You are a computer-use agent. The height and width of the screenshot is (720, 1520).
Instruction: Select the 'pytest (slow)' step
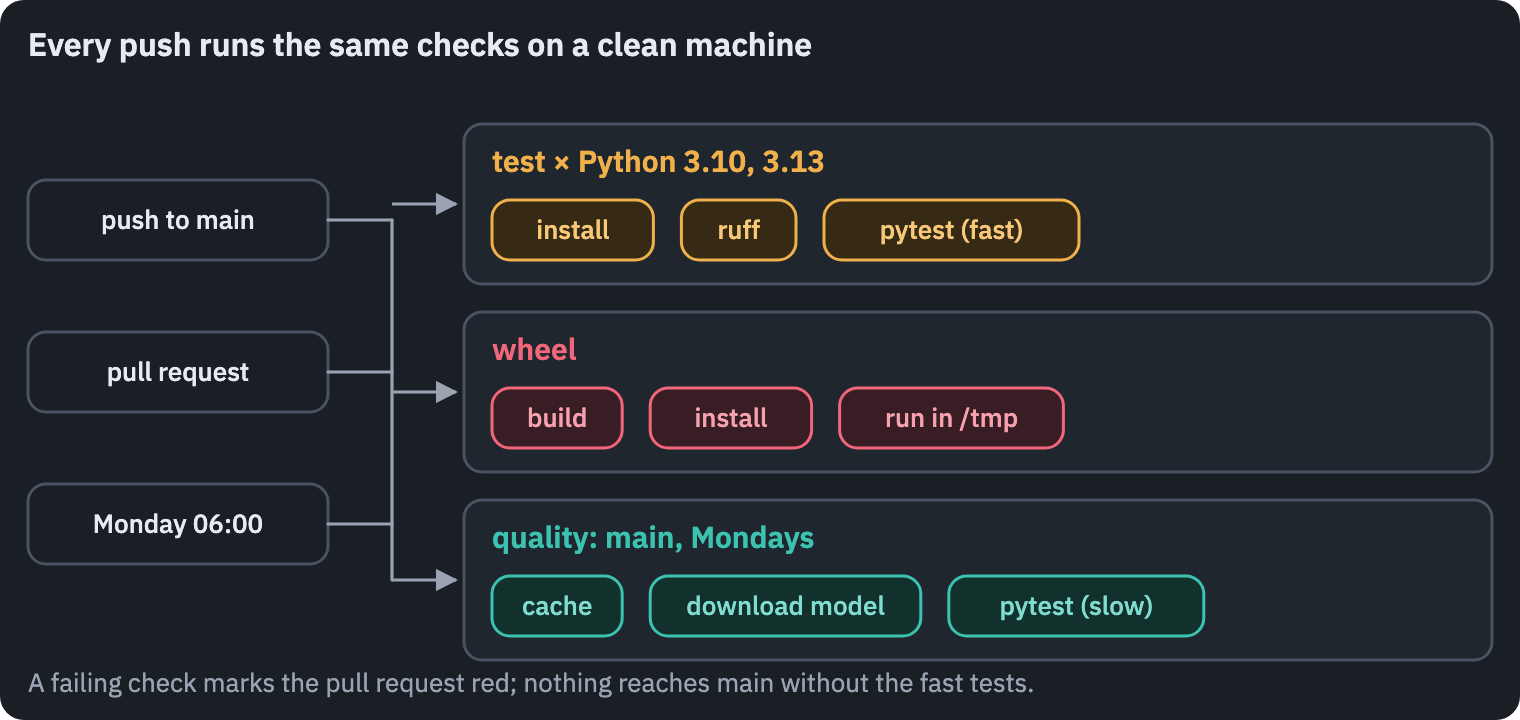point(1076,606)
